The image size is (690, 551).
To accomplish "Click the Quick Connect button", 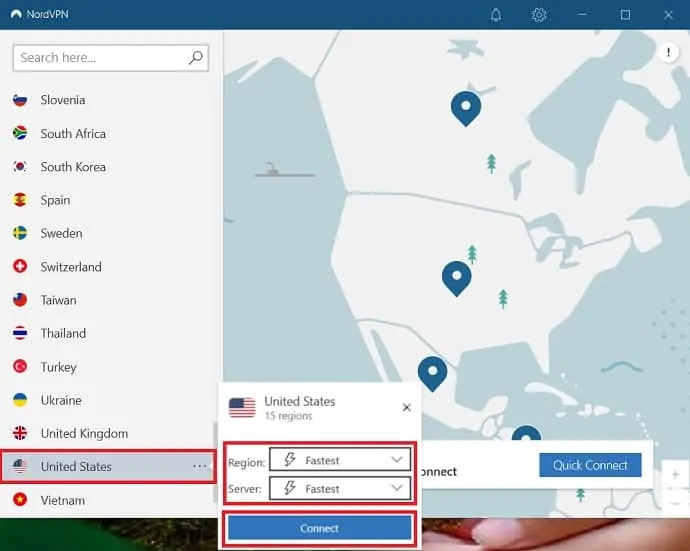I will [590, 465].
